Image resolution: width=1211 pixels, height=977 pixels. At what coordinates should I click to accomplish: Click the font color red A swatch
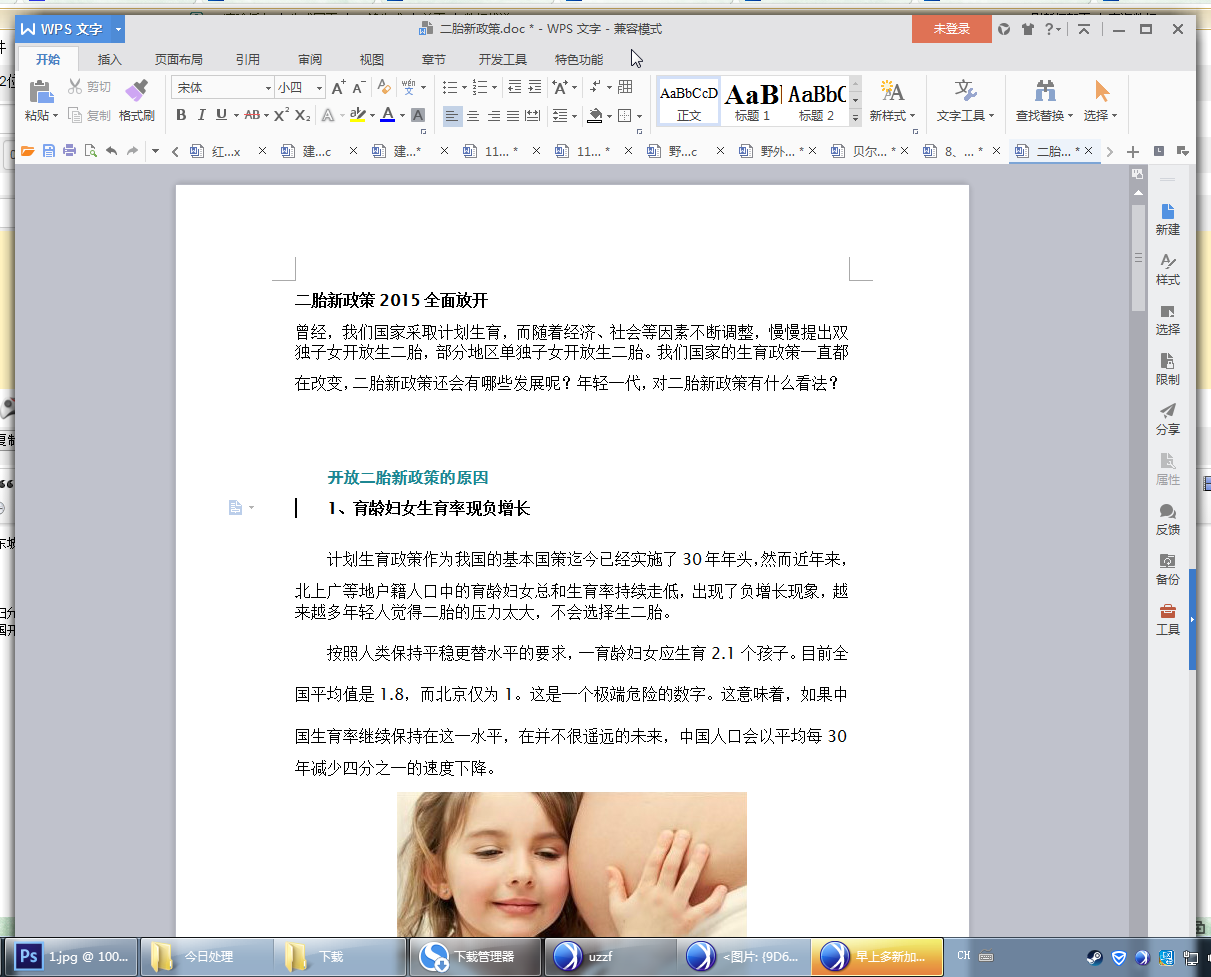pyautogui.click(x=387, y=115)
